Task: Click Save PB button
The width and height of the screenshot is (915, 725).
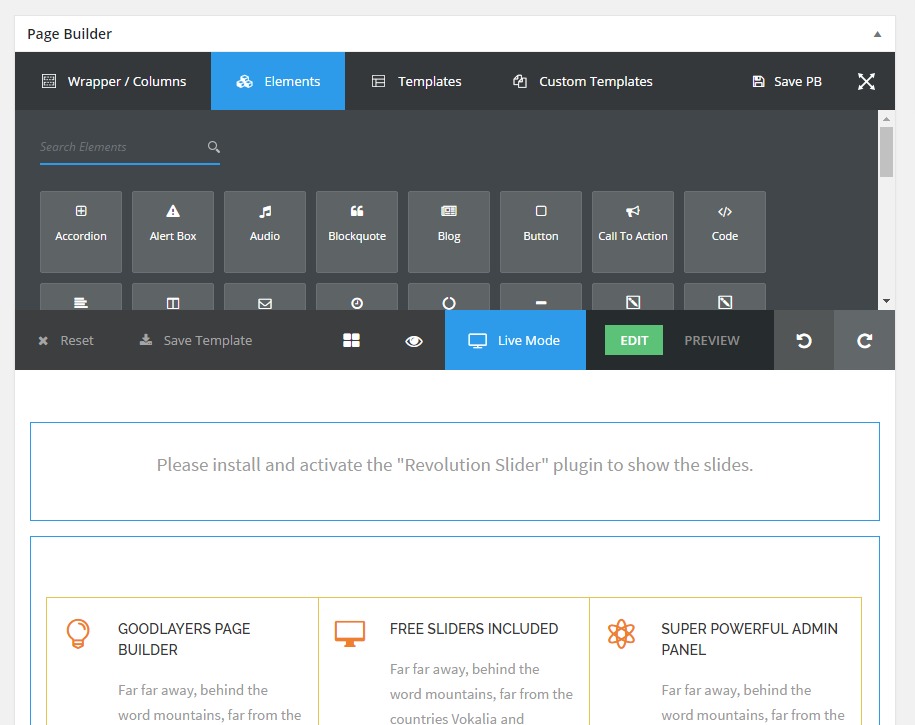Action: tap(787, 82)
